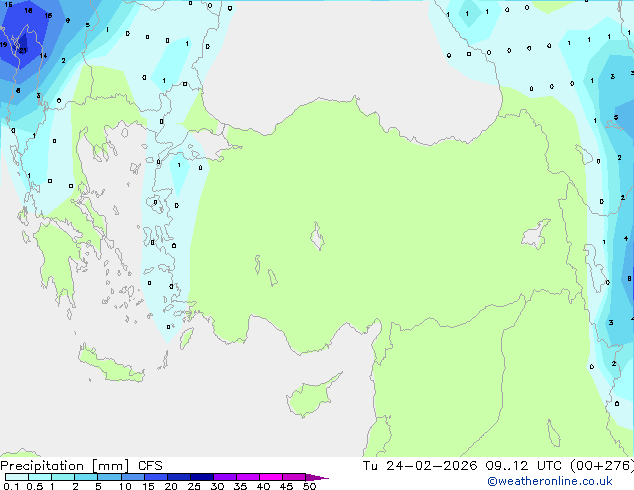
Task: Pick the 35–40 mm legend color swatch
Action: (x=247, y=477)
